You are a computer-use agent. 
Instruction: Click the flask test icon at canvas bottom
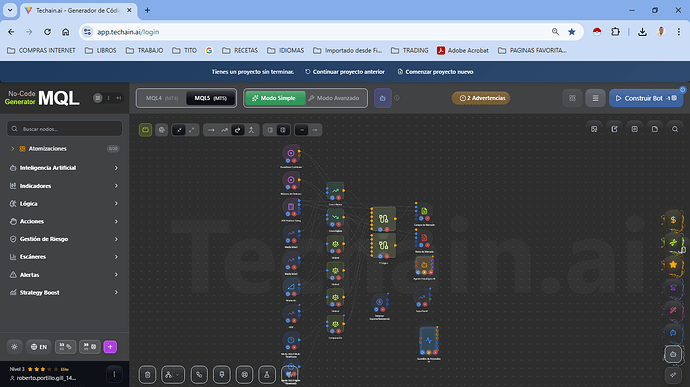coord(267,375)
